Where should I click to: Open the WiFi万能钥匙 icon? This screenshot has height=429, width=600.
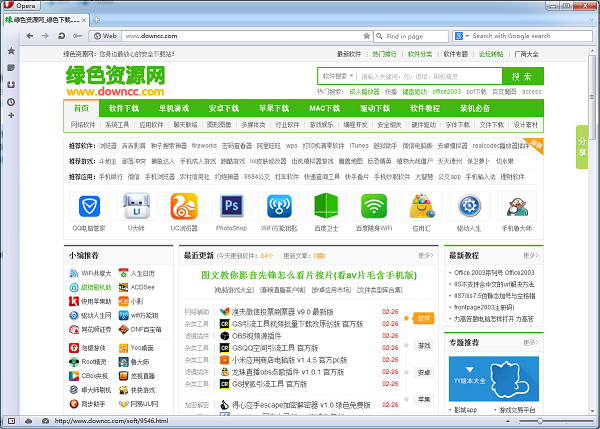point(279,206)
